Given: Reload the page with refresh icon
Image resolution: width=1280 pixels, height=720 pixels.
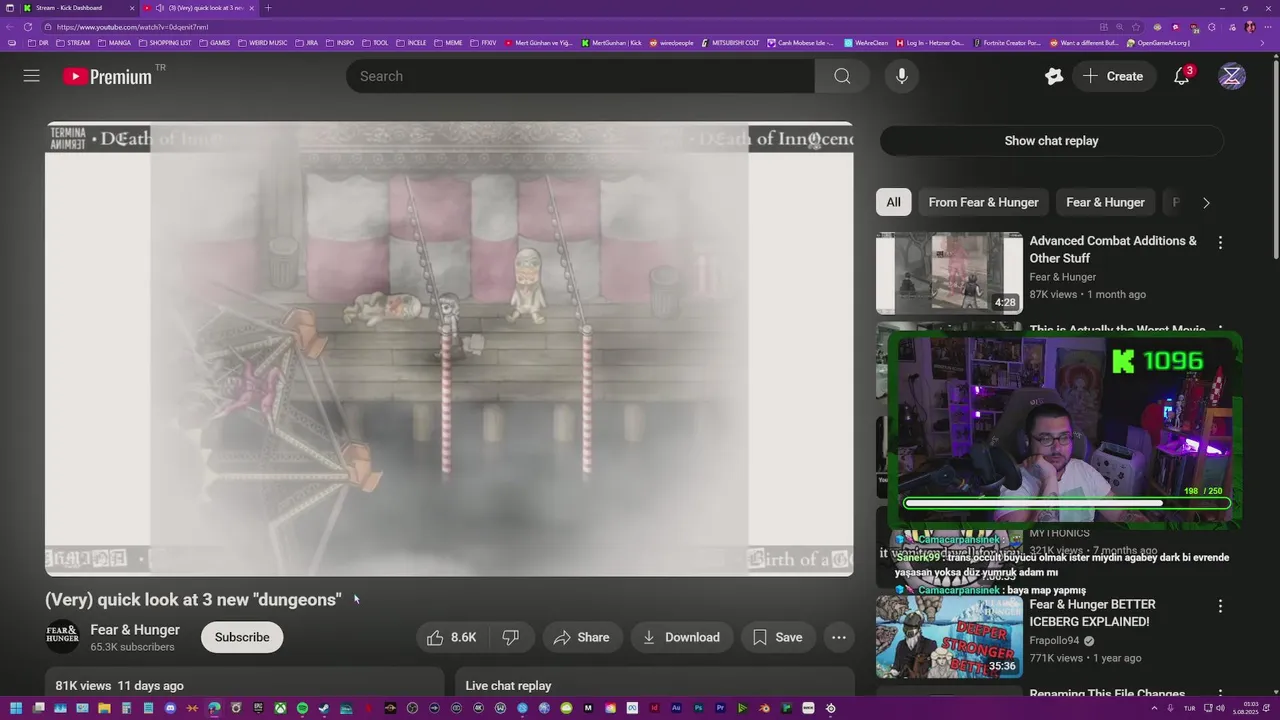Looking at the screenshot, I should 27,27.
